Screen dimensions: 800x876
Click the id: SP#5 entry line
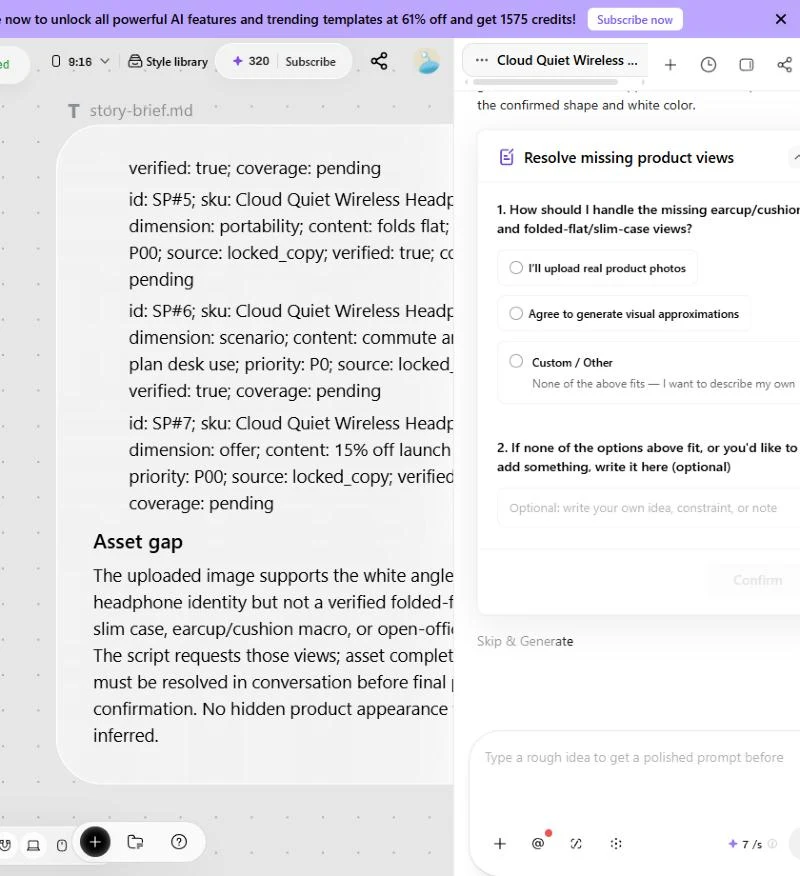pyautogui.click(x=291, y=199)
